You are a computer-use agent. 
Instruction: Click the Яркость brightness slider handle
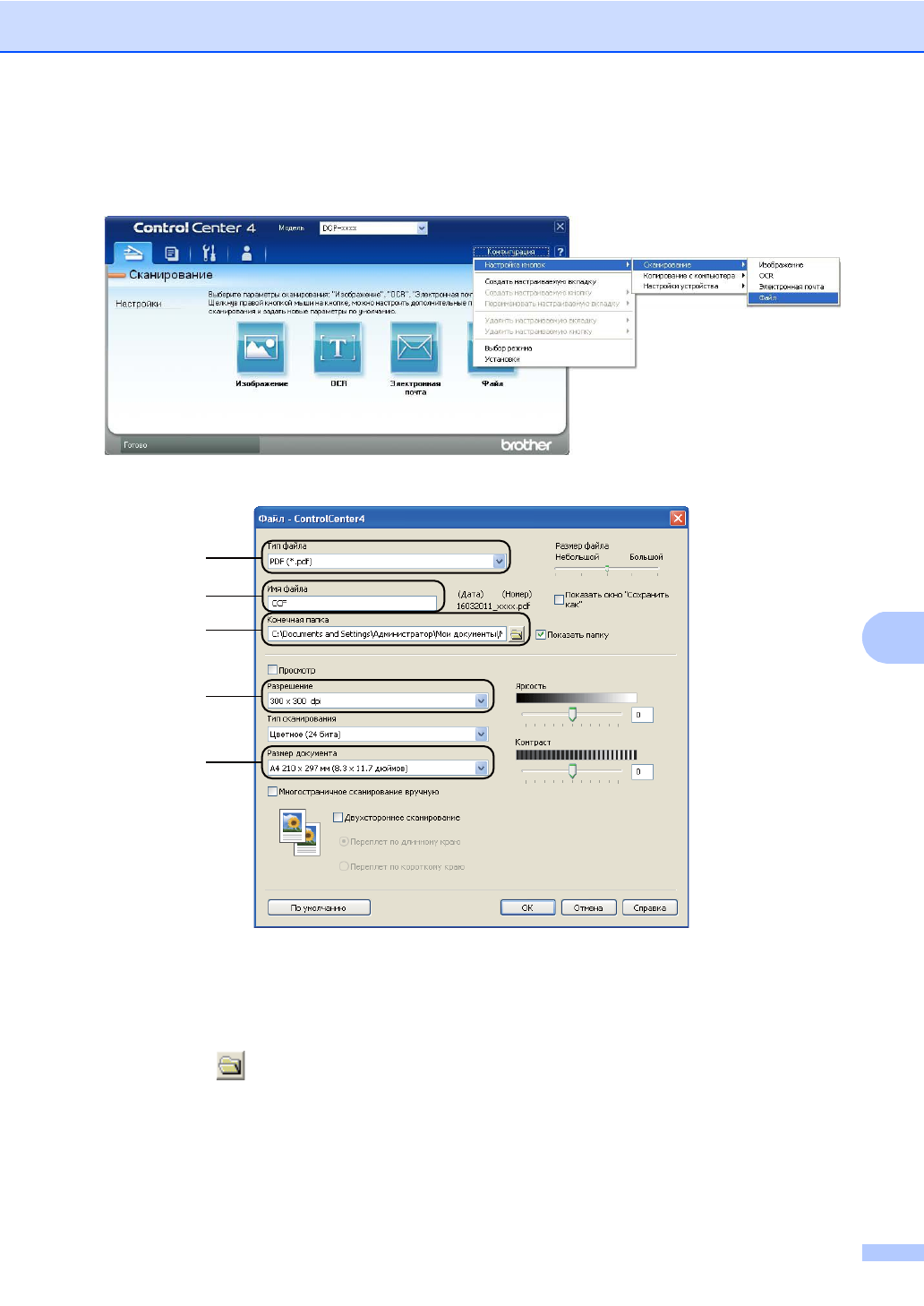coord(572,714)
